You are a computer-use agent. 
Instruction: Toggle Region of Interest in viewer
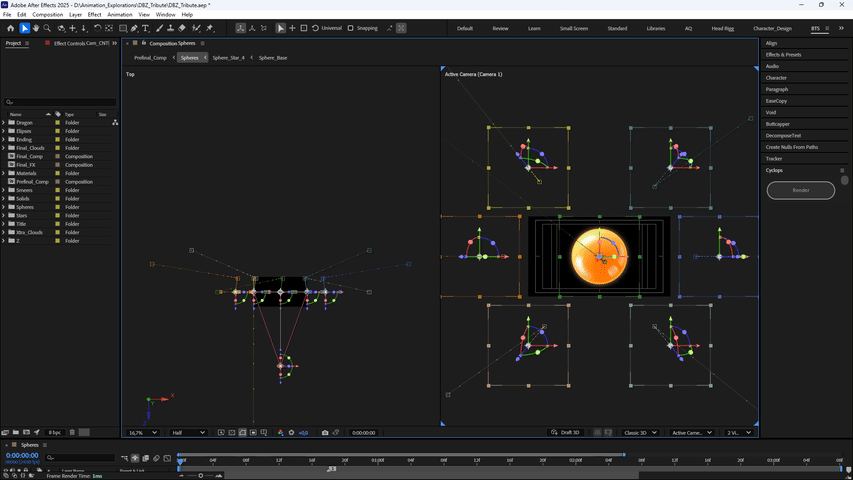point(253,433)
